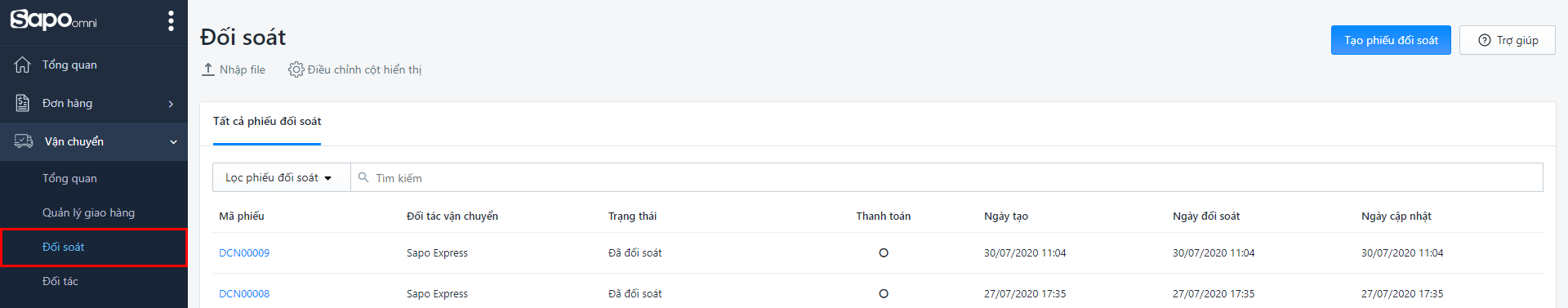Image resolution: width=1568 pixels, height=308 pixels.
Task: Toggle payment circle for DCN00009
Action: (884, 253)
